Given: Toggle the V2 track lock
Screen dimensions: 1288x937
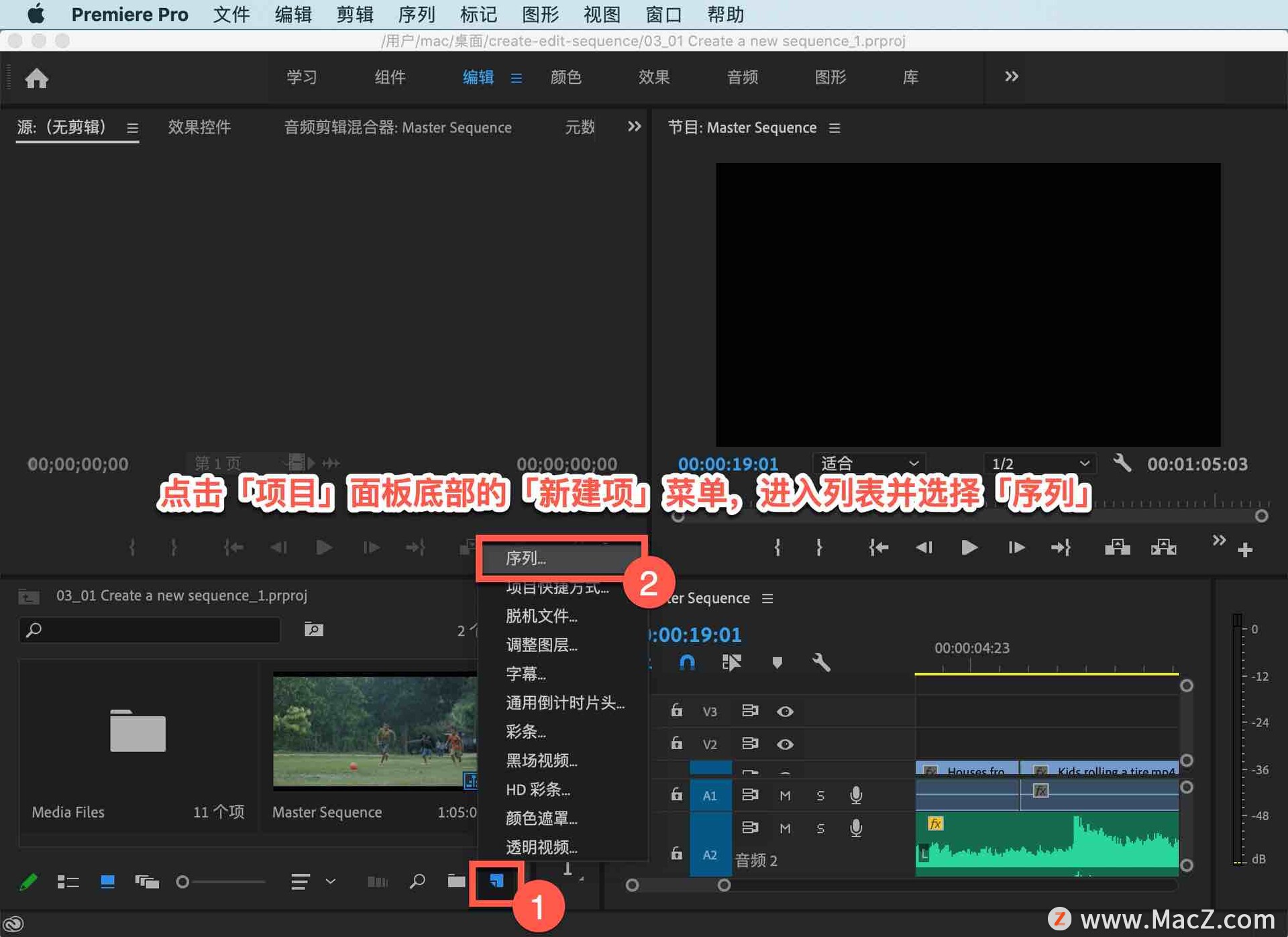Looking at the screenshot, I should coord(676,742).
